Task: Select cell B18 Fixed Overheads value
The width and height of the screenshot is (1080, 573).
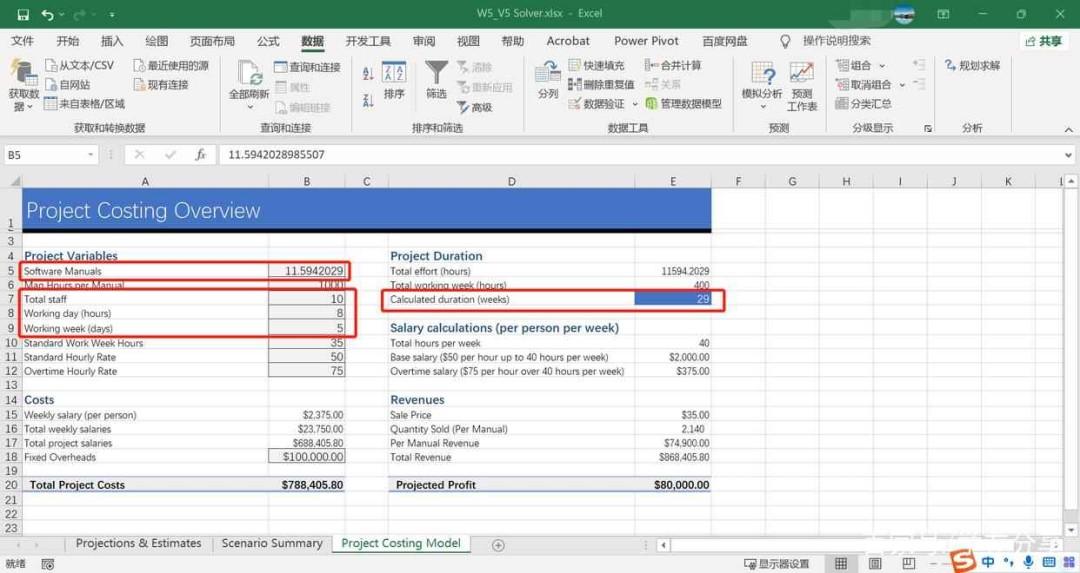Action: pos(307,457)
